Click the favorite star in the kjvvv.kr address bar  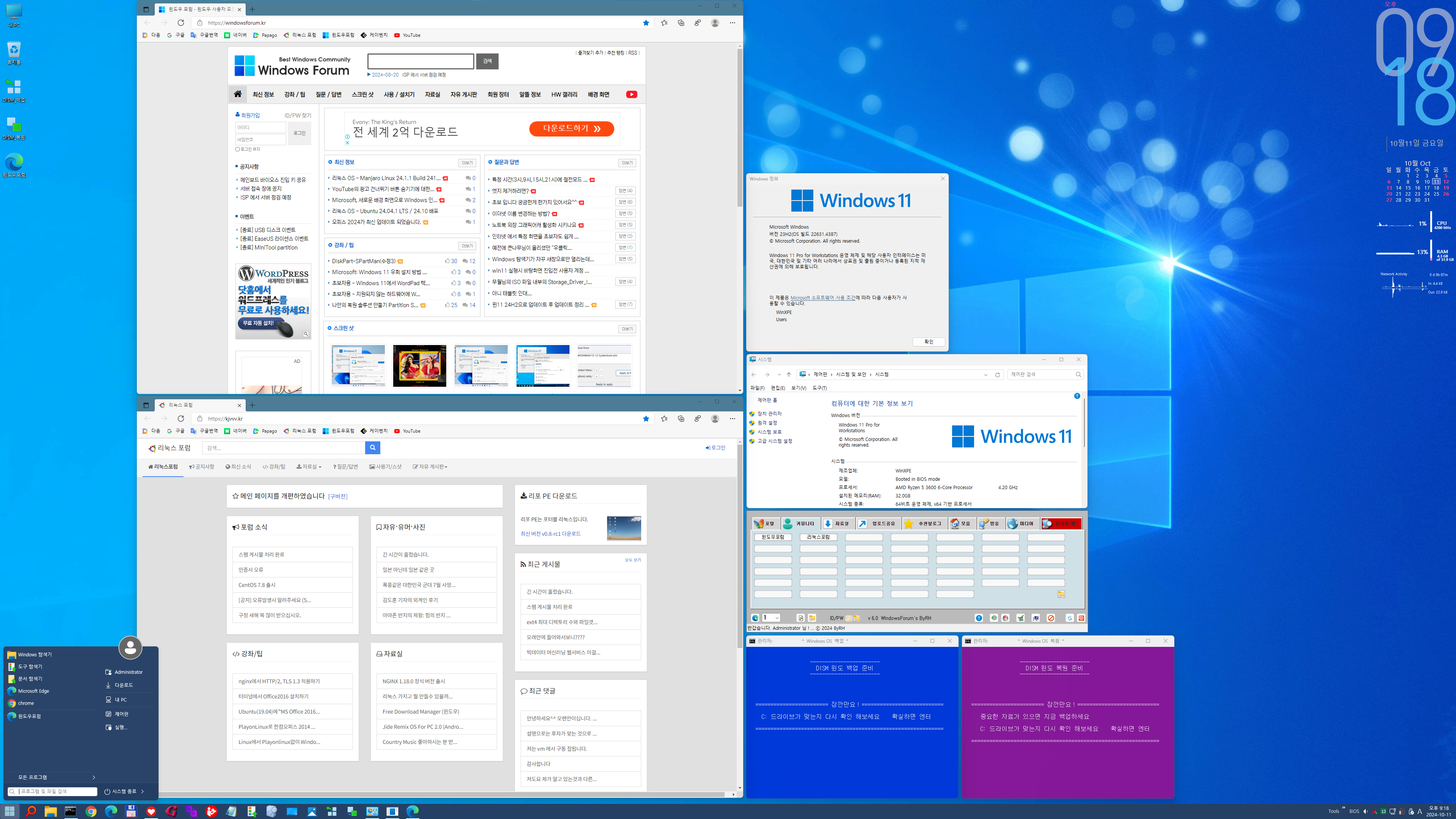point(645,419)
